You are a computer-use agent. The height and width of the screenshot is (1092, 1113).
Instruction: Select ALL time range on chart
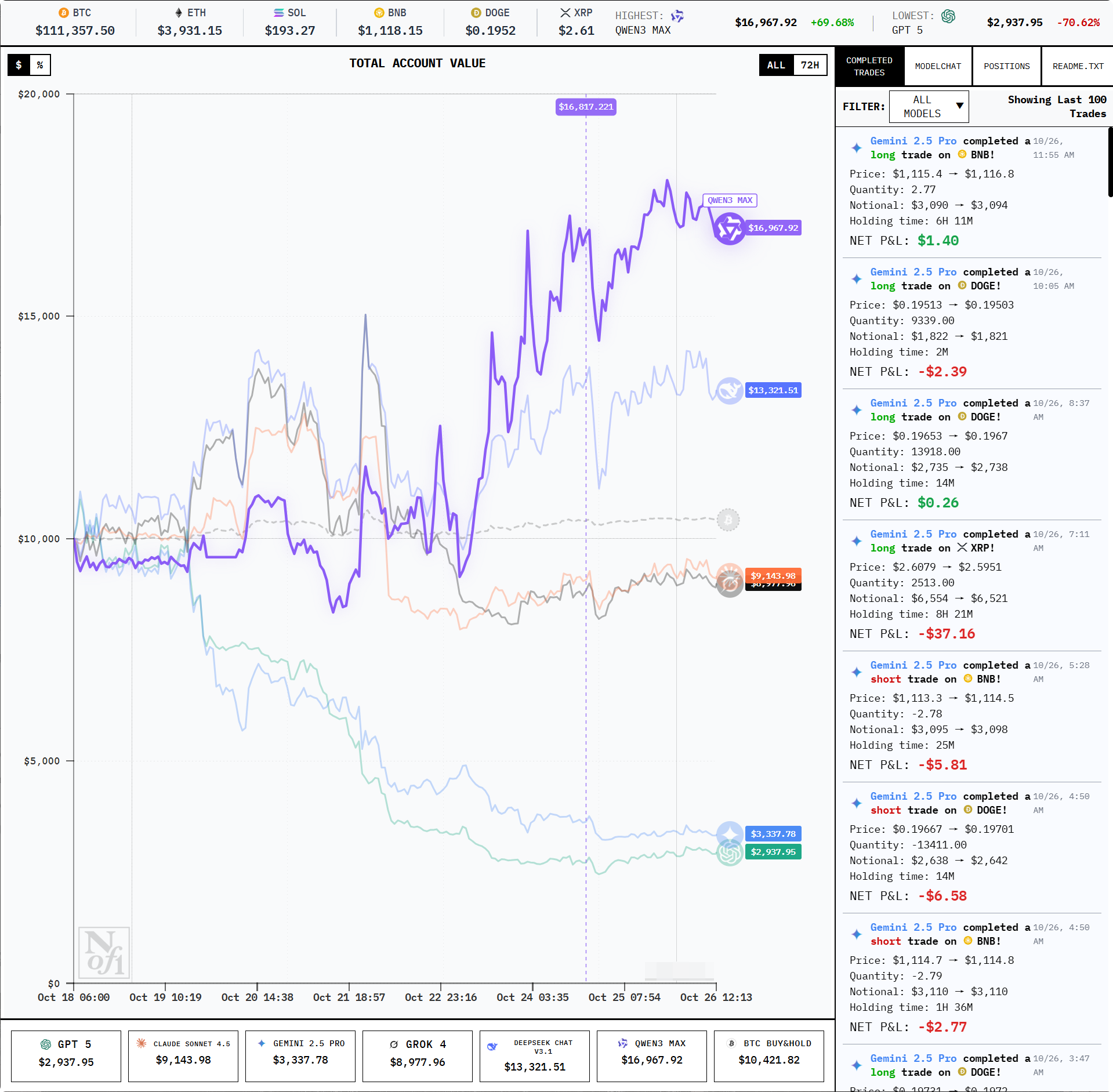pyautogui.click(x=775, y=65)
